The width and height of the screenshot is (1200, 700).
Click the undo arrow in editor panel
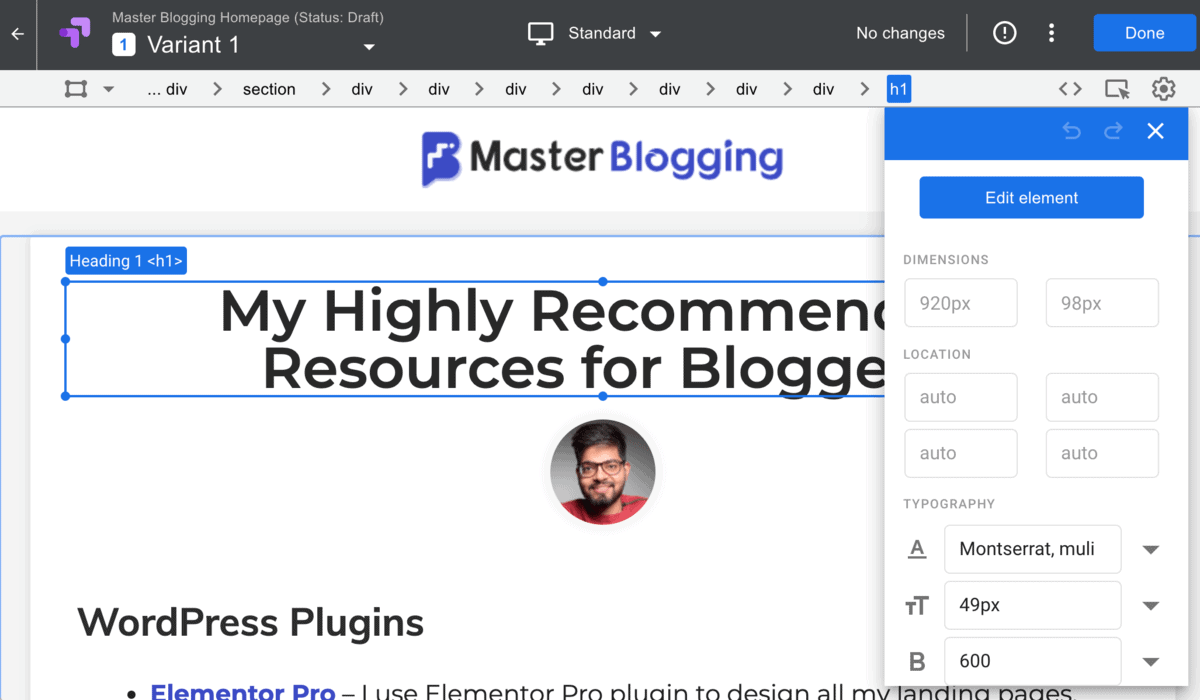click(x=1072, y=131)
